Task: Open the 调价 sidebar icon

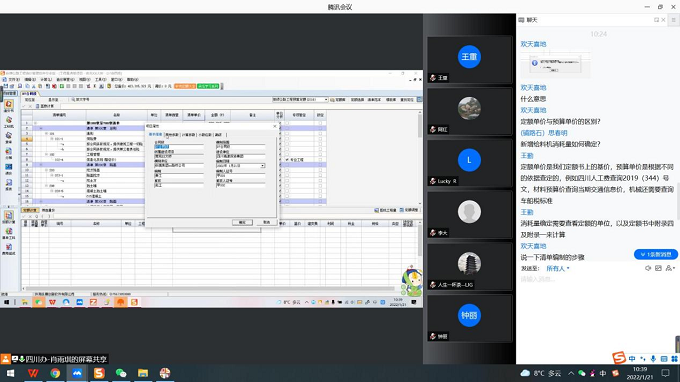Action: (9, 169)
